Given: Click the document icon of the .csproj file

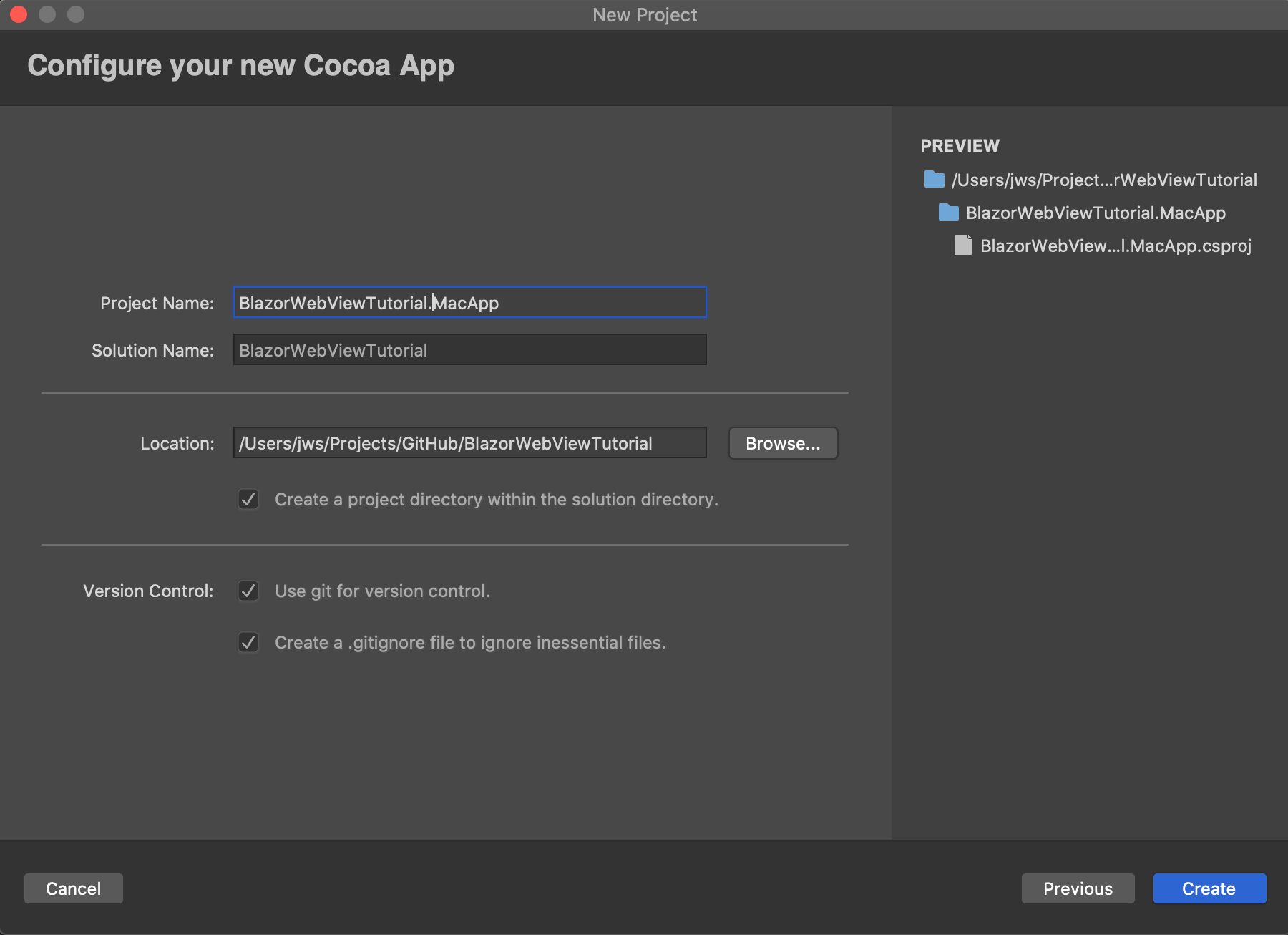Looking at the screenshot, I should coord(962,246).
